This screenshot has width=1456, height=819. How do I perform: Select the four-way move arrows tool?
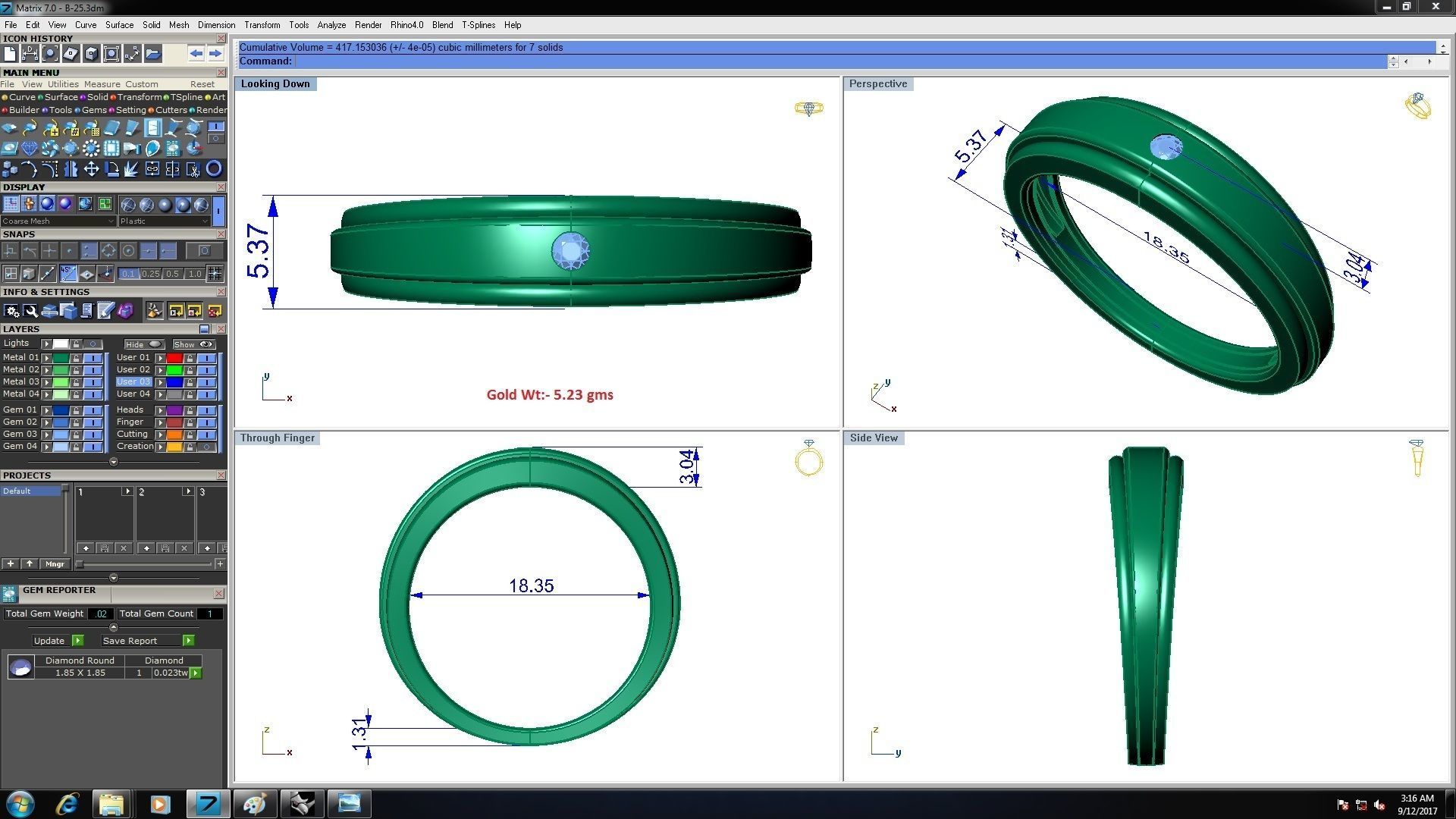(x=91, y=168)
